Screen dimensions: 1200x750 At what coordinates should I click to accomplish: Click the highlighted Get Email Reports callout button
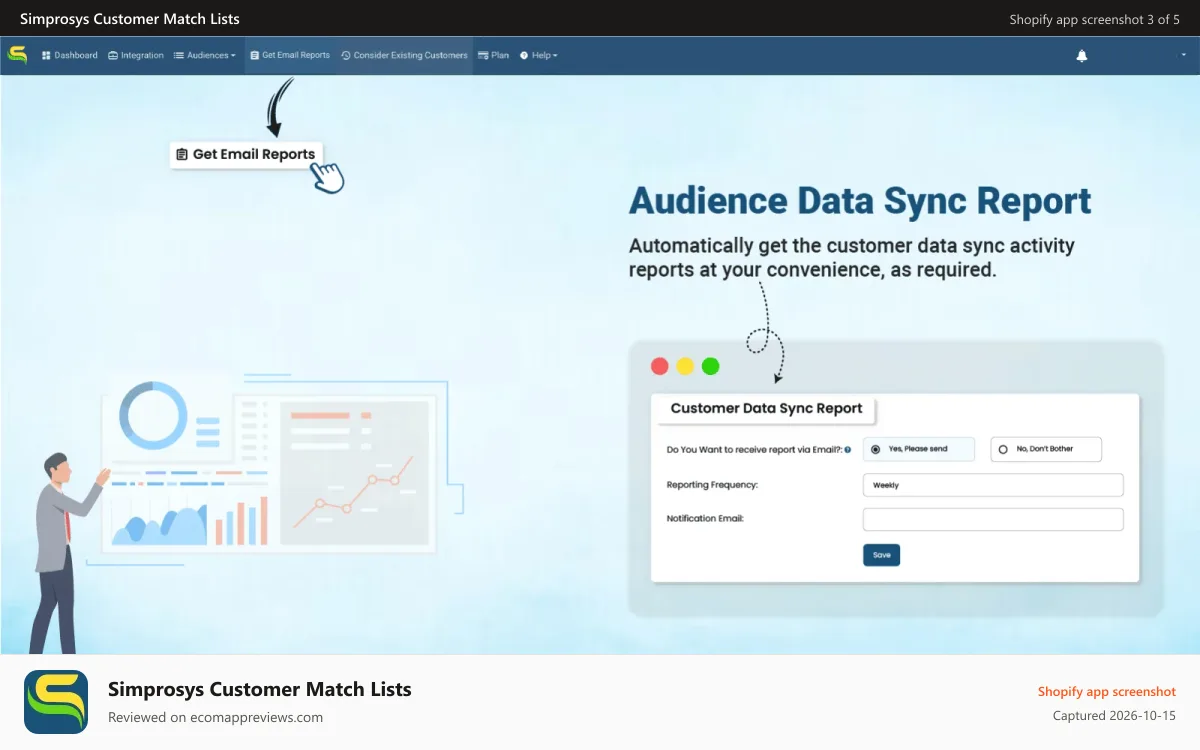247,154
